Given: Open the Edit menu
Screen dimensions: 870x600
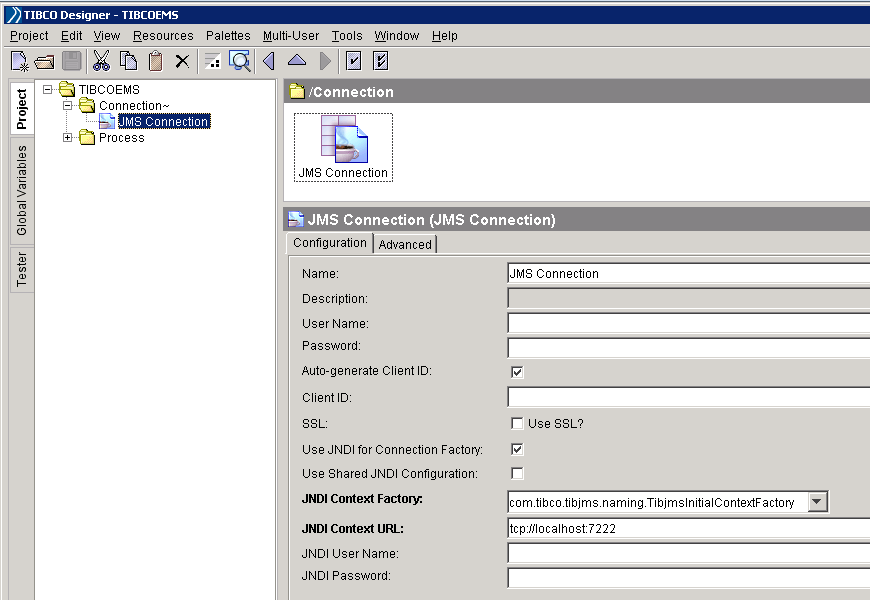Looking at the screenshot, I should [72, 36].
